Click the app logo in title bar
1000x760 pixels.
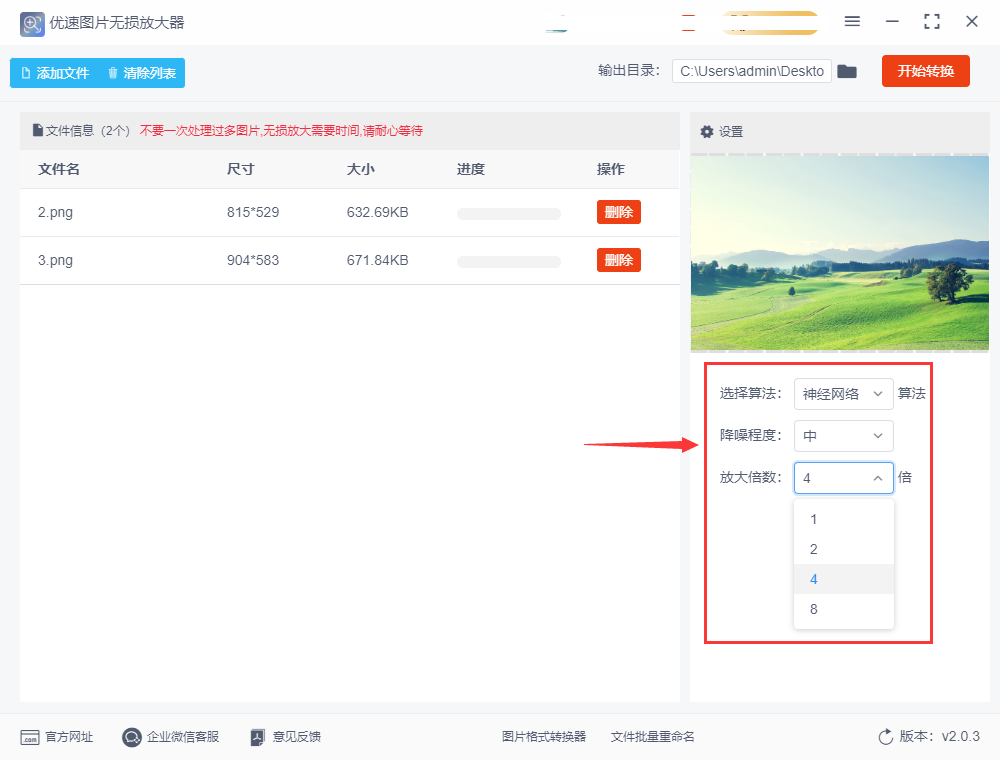pos(32,22)
